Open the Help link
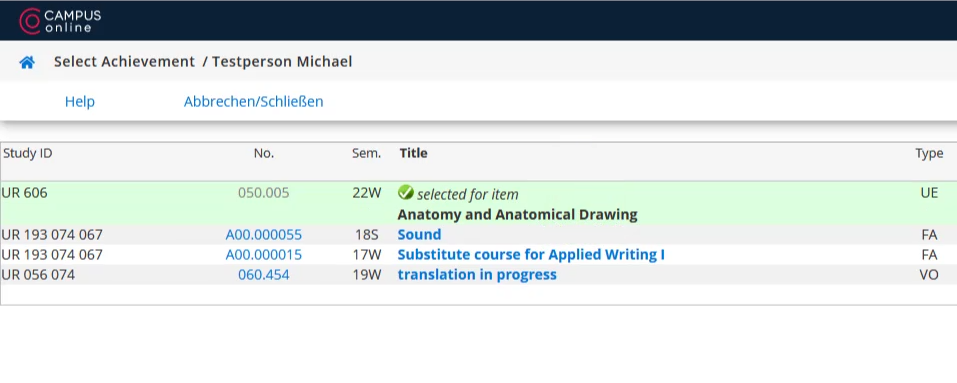Screen dimensions: 957x383 pos(79,102)
